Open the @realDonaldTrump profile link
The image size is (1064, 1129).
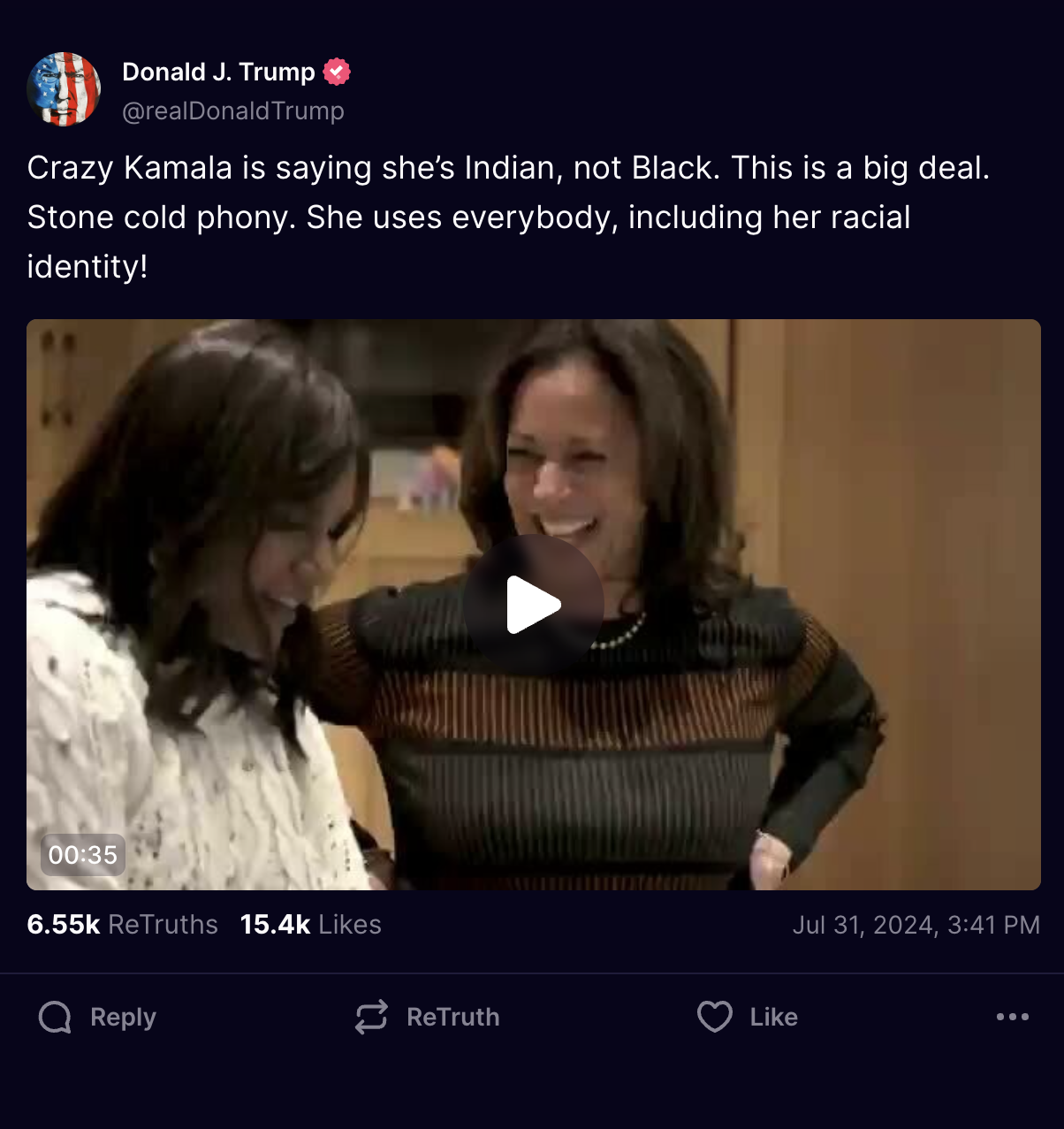[233, 111]
